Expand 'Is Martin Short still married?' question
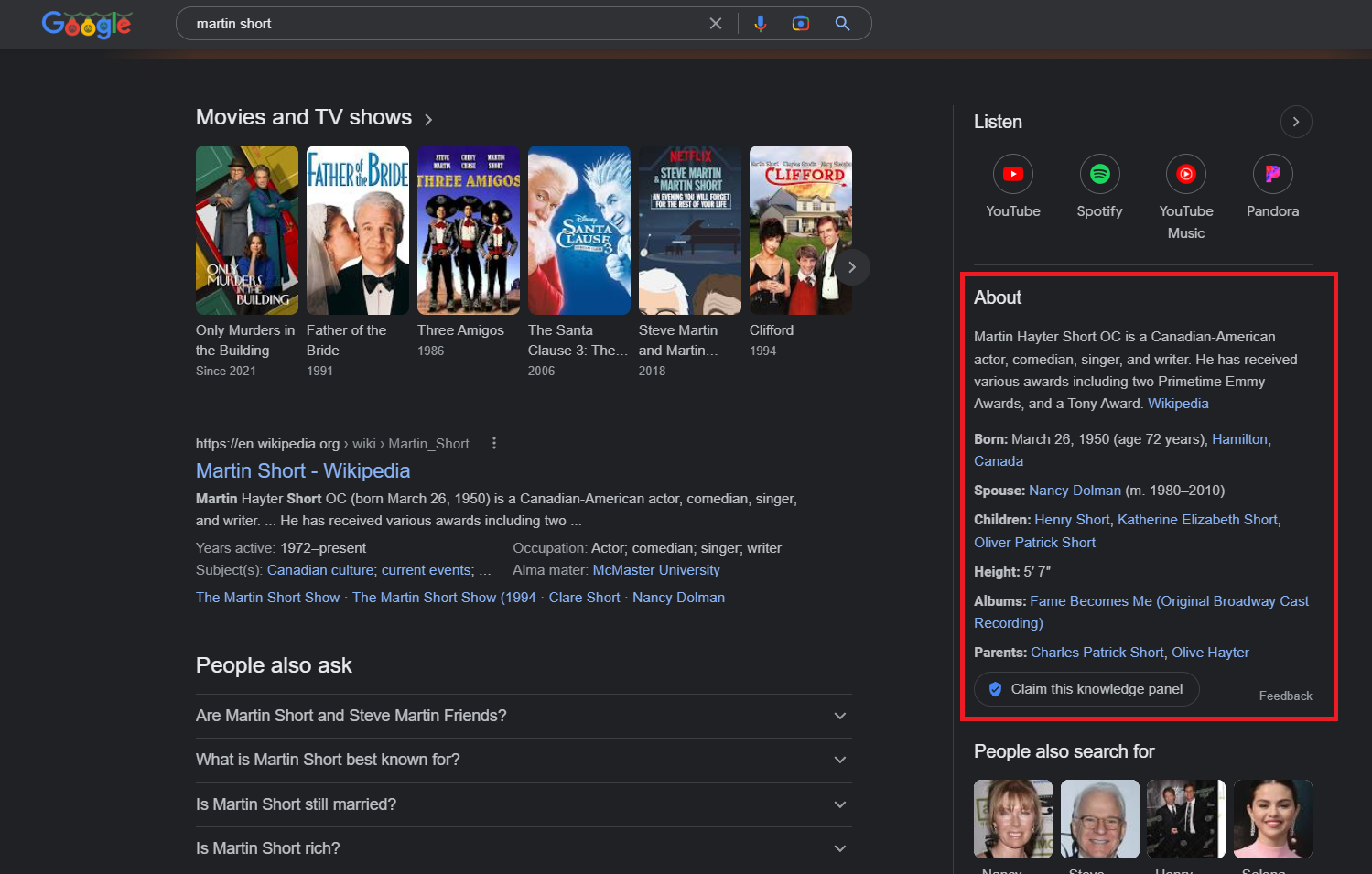Viewport: 1372px width, 874px height. tap(524, 804)
